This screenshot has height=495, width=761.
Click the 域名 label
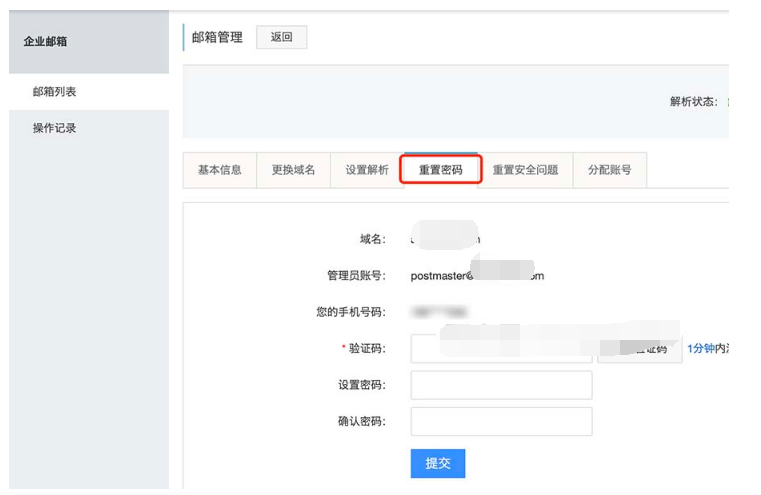point(373,239)
